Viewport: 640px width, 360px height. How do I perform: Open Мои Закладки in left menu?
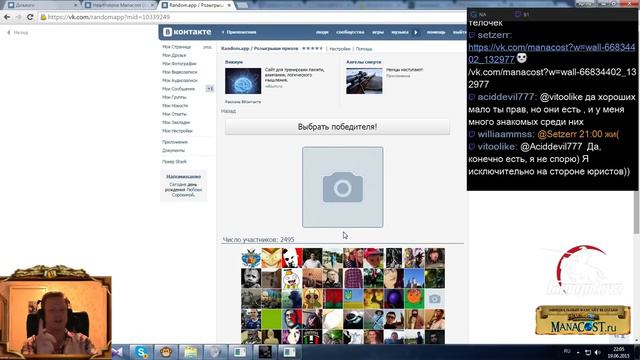(176, 122)
